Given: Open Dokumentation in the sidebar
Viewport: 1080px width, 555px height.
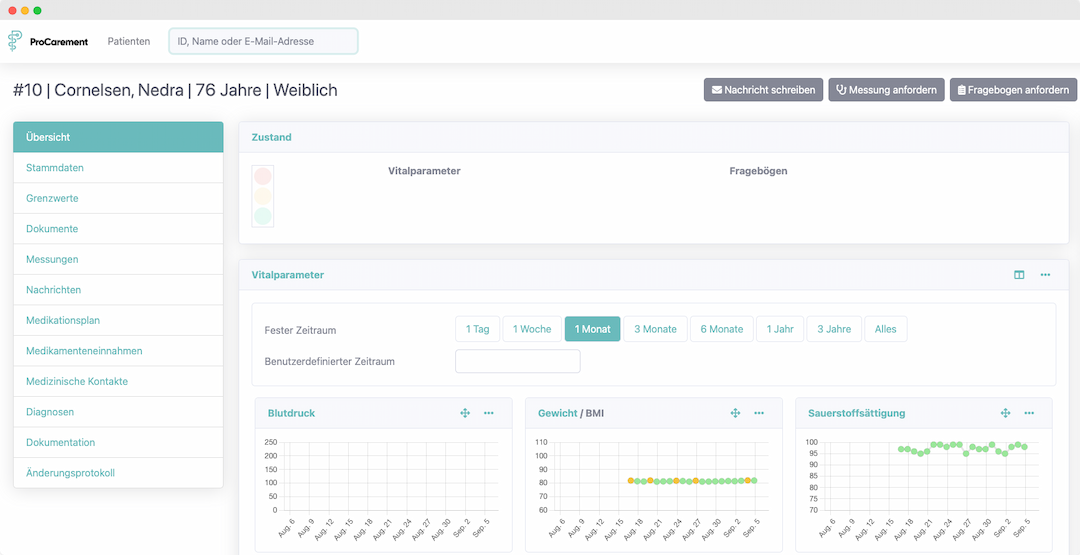Looking at the screenshot, I should point(118,442).
